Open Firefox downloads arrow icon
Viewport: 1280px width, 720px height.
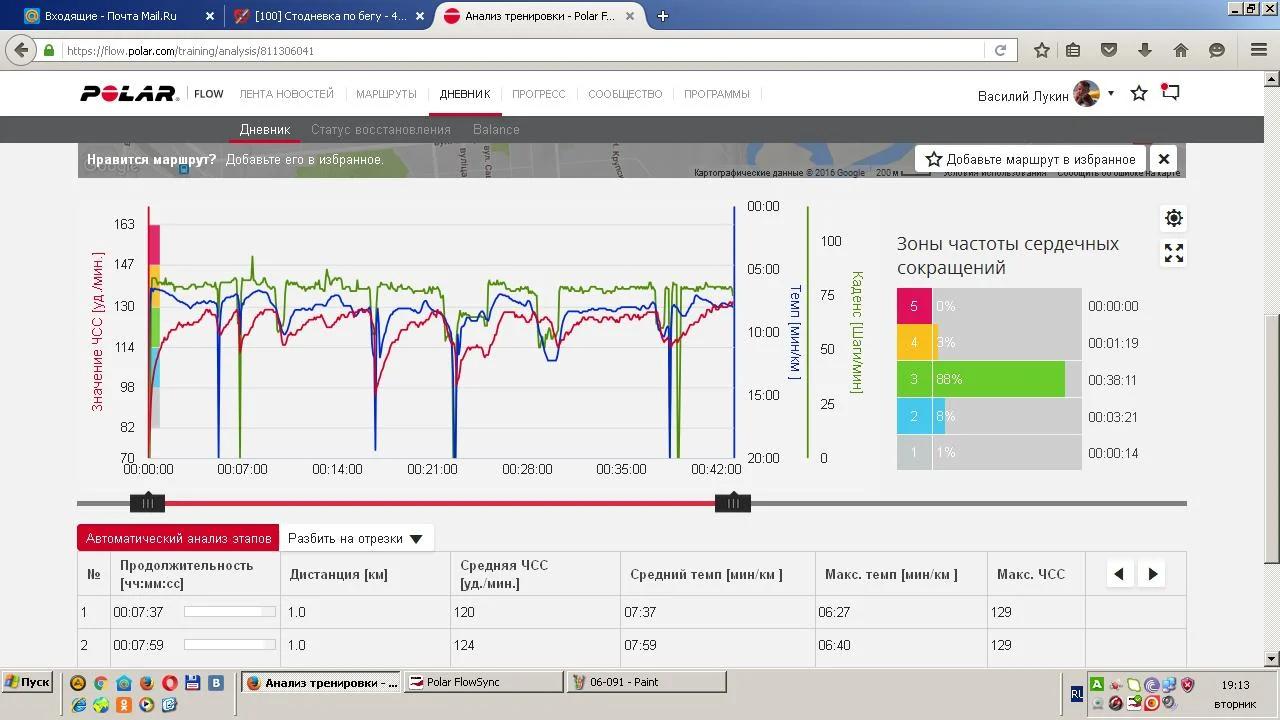pos(1145,51)
